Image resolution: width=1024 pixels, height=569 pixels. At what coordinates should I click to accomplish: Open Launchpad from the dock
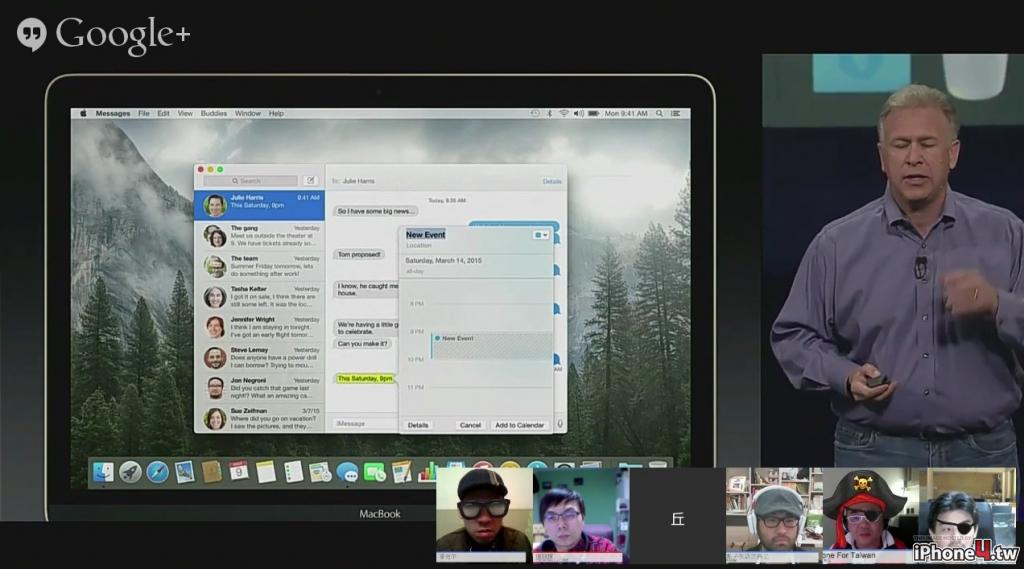(x=130, y=472)
